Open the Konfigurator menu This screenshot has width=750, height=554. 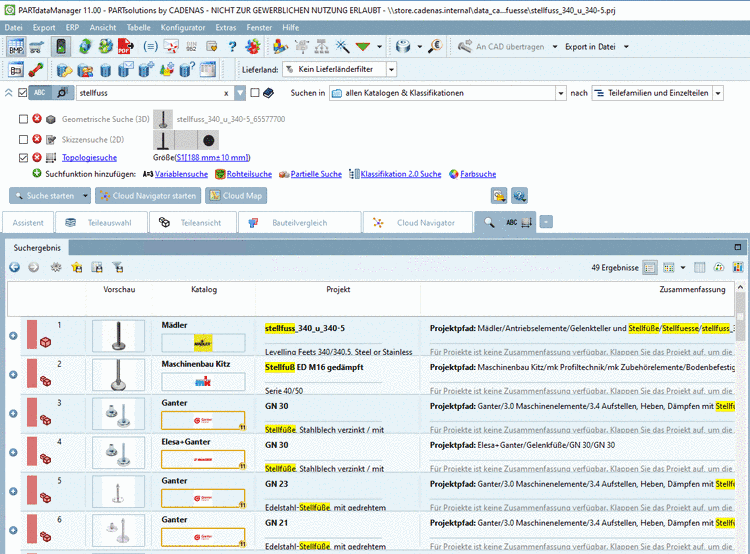(x=183, y=27)
